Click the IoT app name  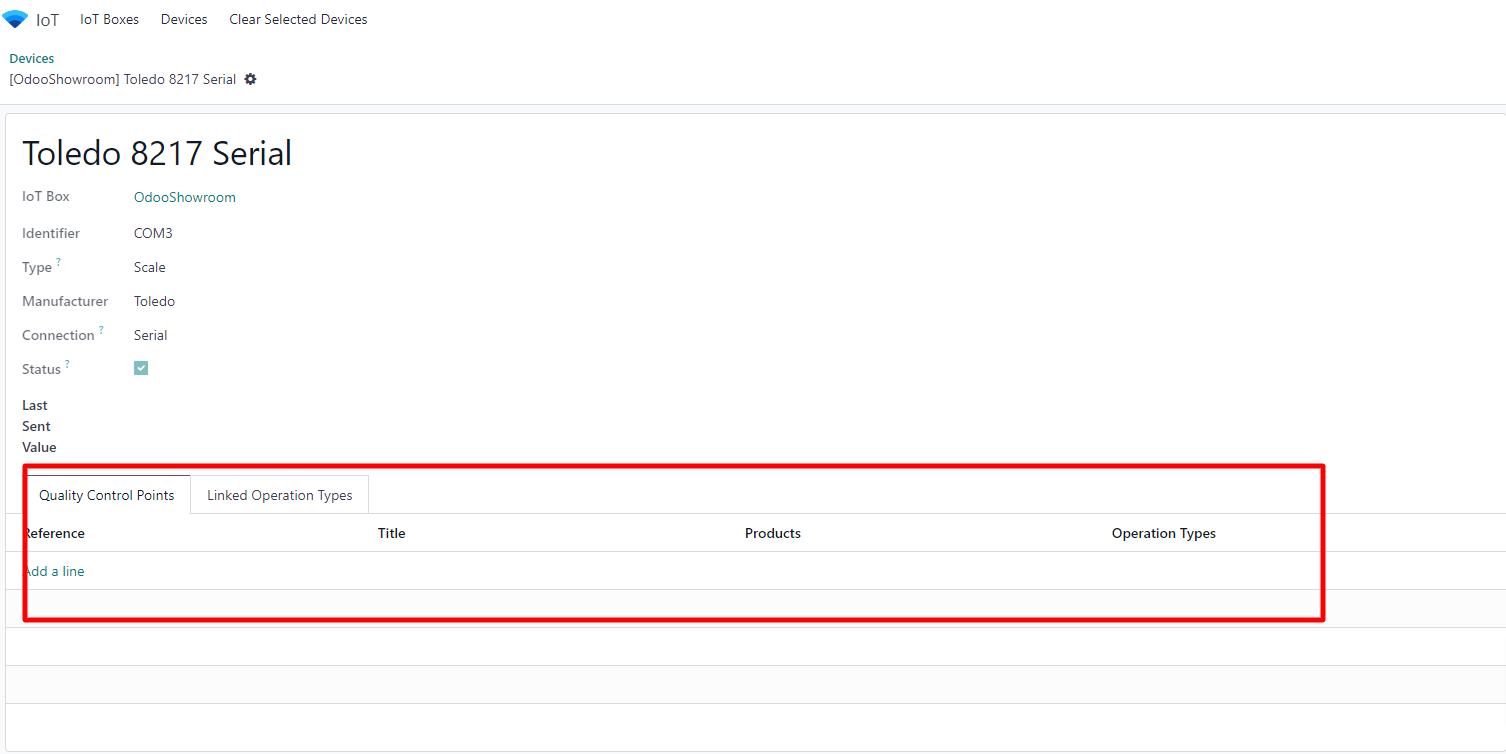click(x=48, y=19)
